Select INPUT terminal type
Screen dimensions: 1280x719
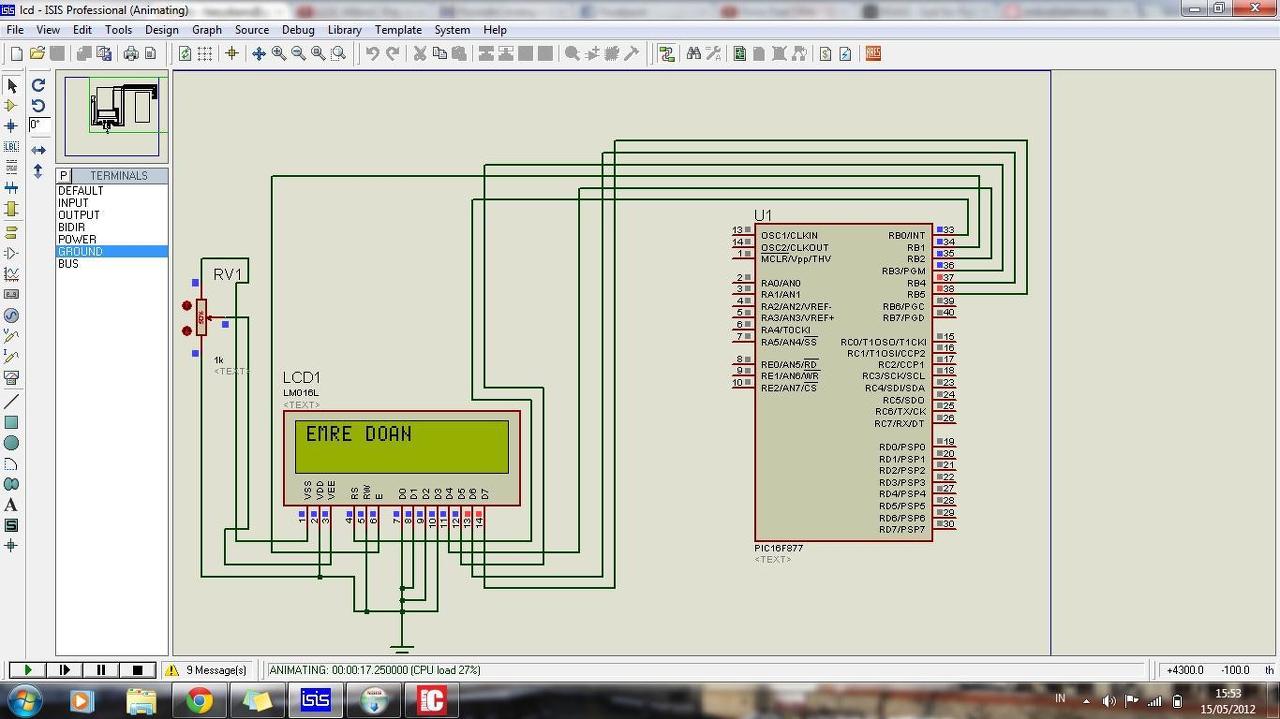[x=73, y=203]
